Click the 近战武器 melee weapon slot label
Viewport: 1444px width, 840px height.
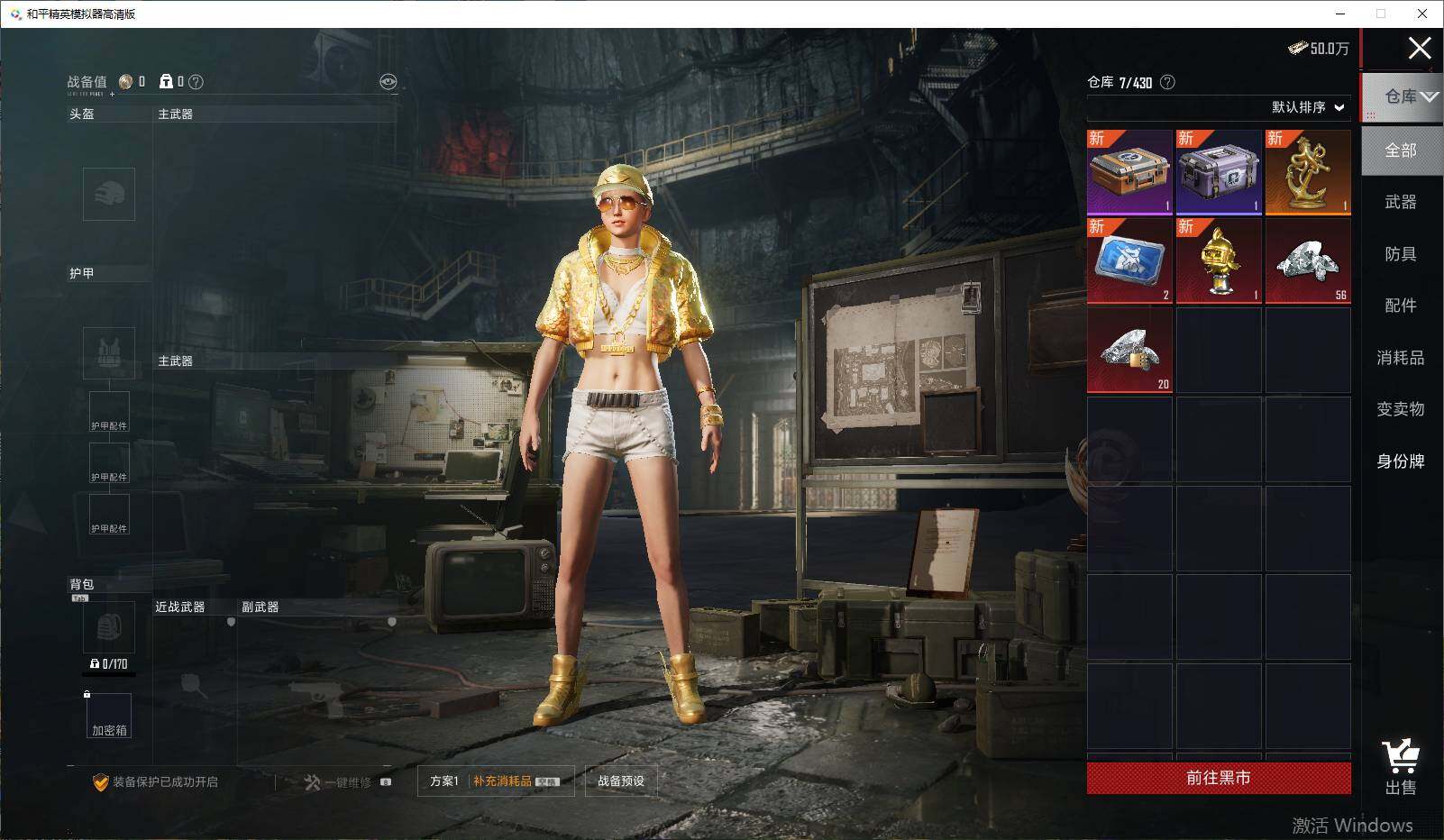tap(180, 607)
